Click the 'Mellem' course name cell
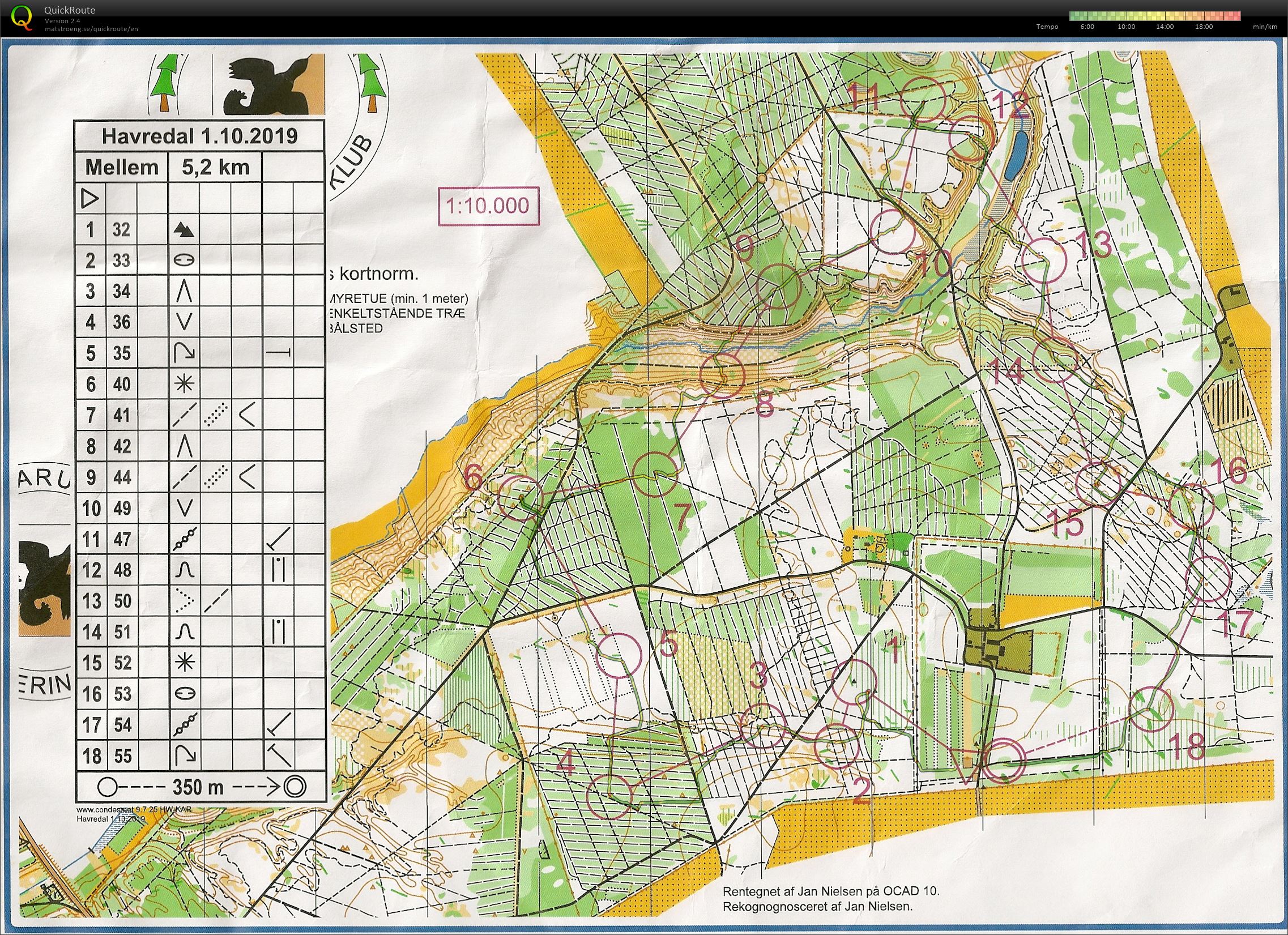This screenshot has width=1288, height=935. (x=122, y=168)
